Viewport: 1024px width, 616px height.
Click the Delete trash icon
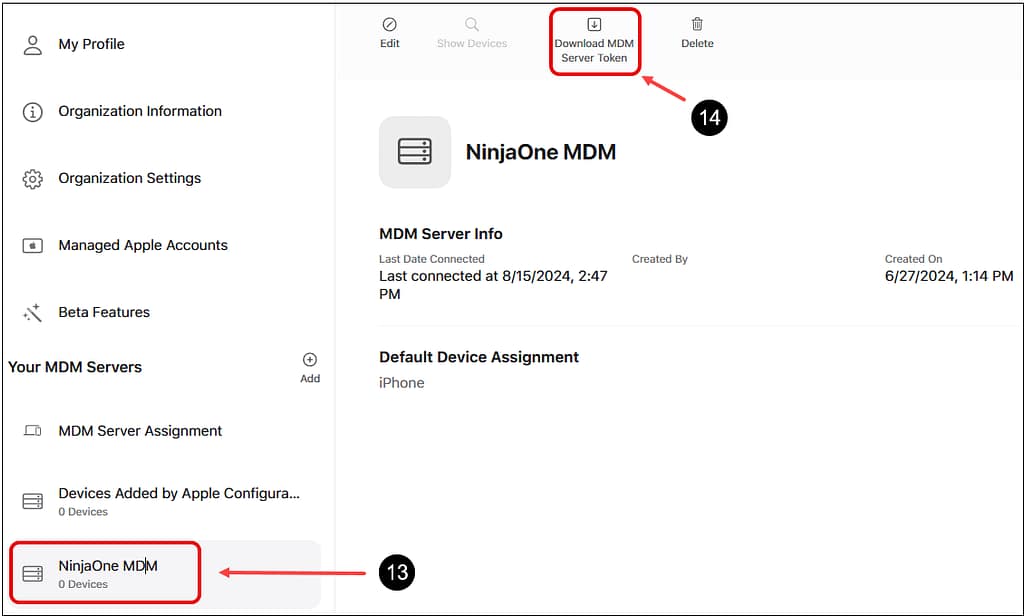click(697, 24)
